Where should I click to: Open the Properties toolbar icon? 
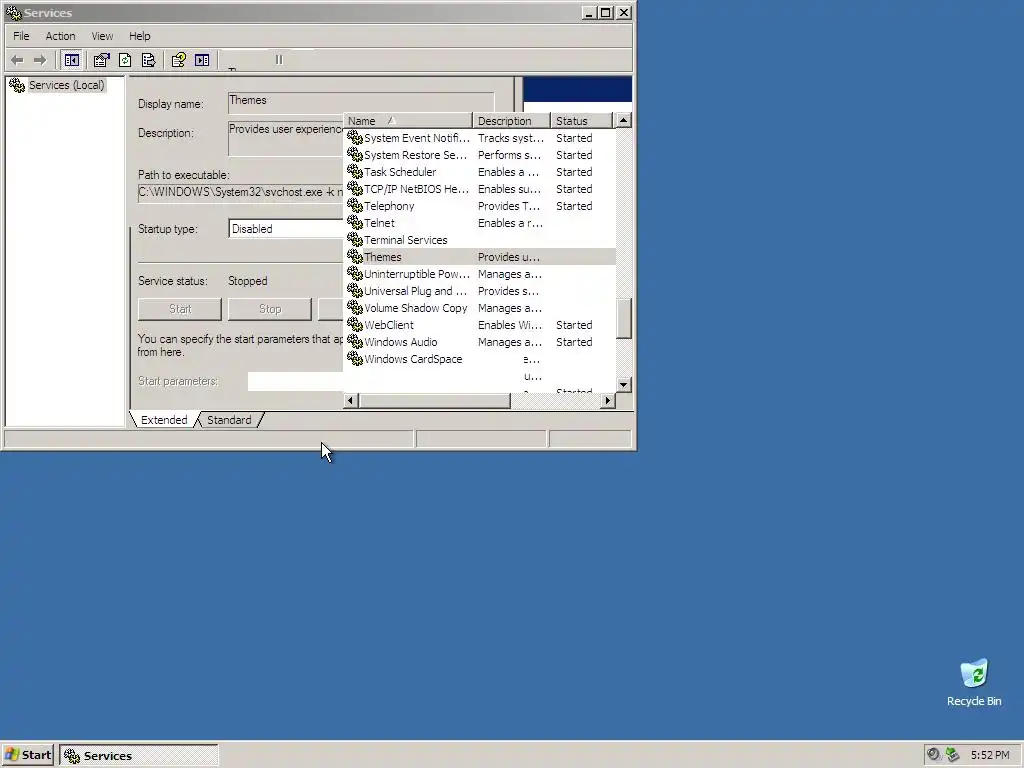[101, 60]
